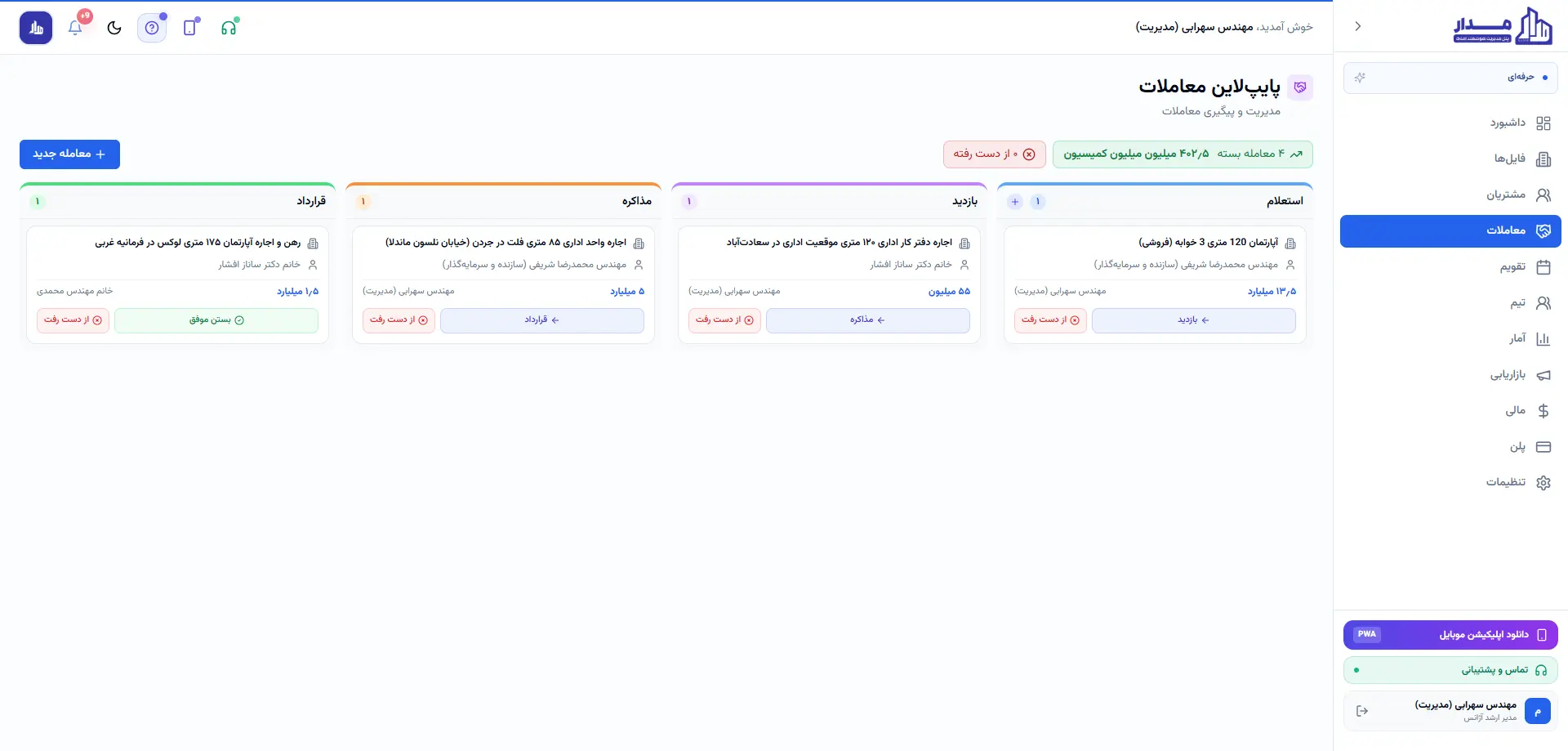Viewport: 1568px width, 751px height.
Task: Open the help question mark icon
Action: (x=152, y=27)
